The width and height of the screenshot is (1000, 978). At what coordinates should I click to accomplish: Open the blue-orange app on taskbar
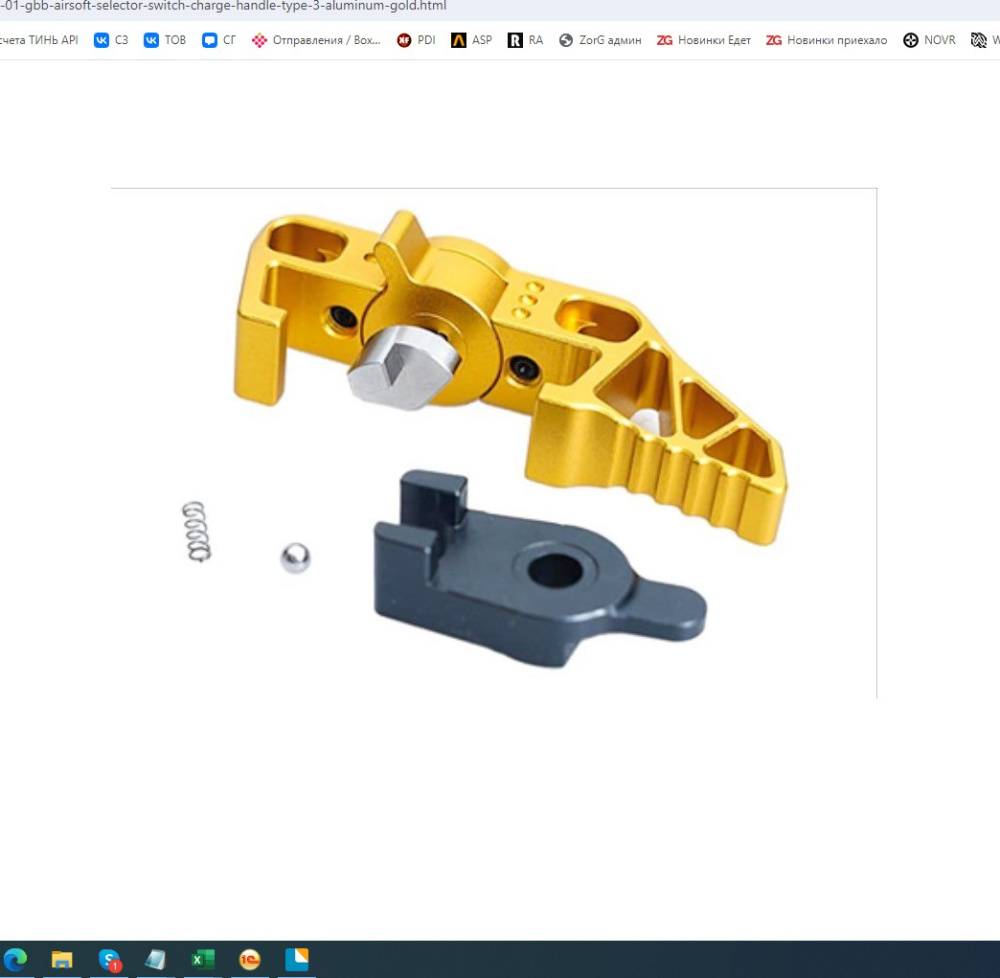297,959
